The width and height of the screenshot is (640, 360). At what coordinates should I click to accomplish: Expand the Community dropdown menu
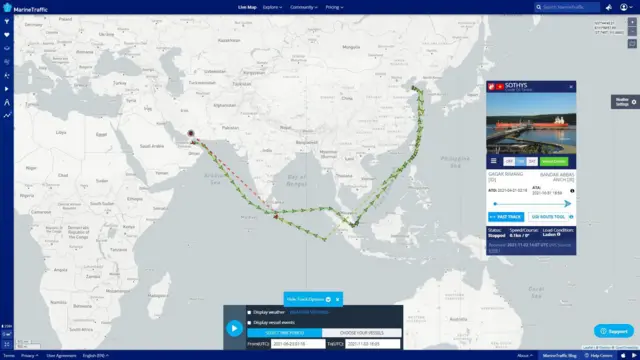[x=304, y=7]
